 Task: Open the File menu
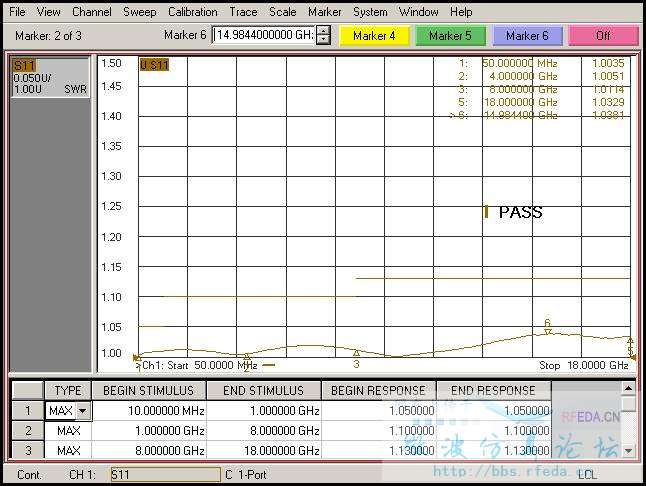click(17, 12)
